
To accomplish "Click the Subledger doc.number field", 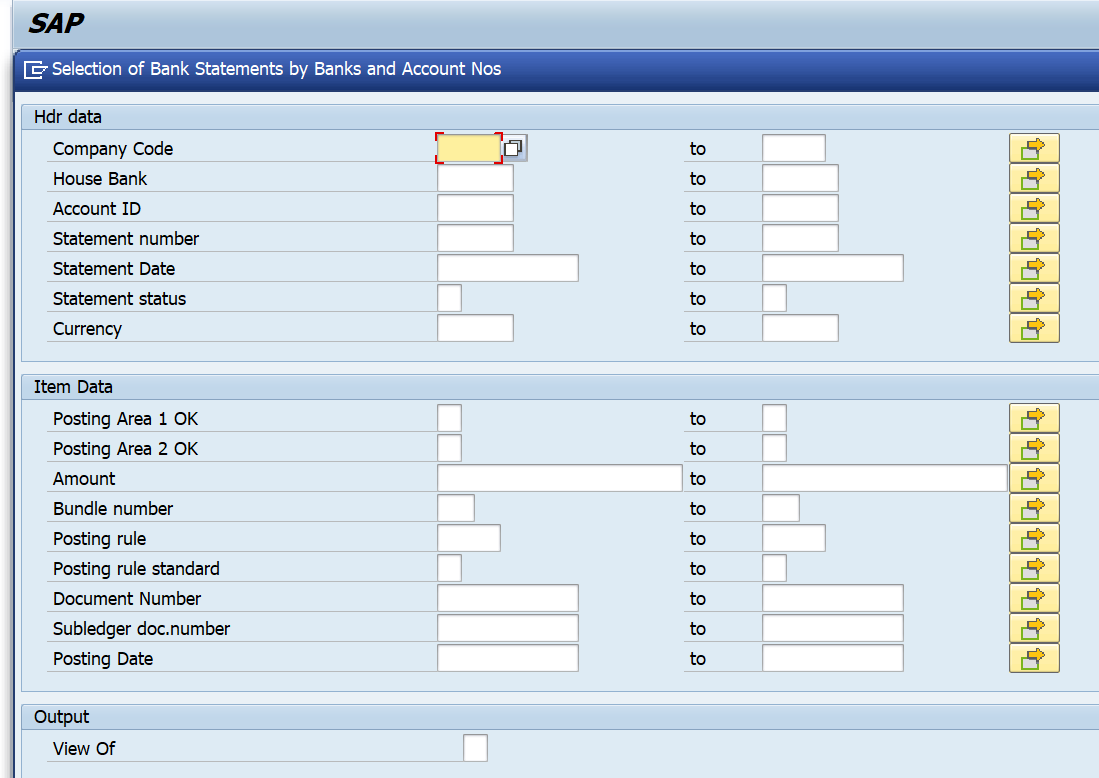I will (506, 627).
